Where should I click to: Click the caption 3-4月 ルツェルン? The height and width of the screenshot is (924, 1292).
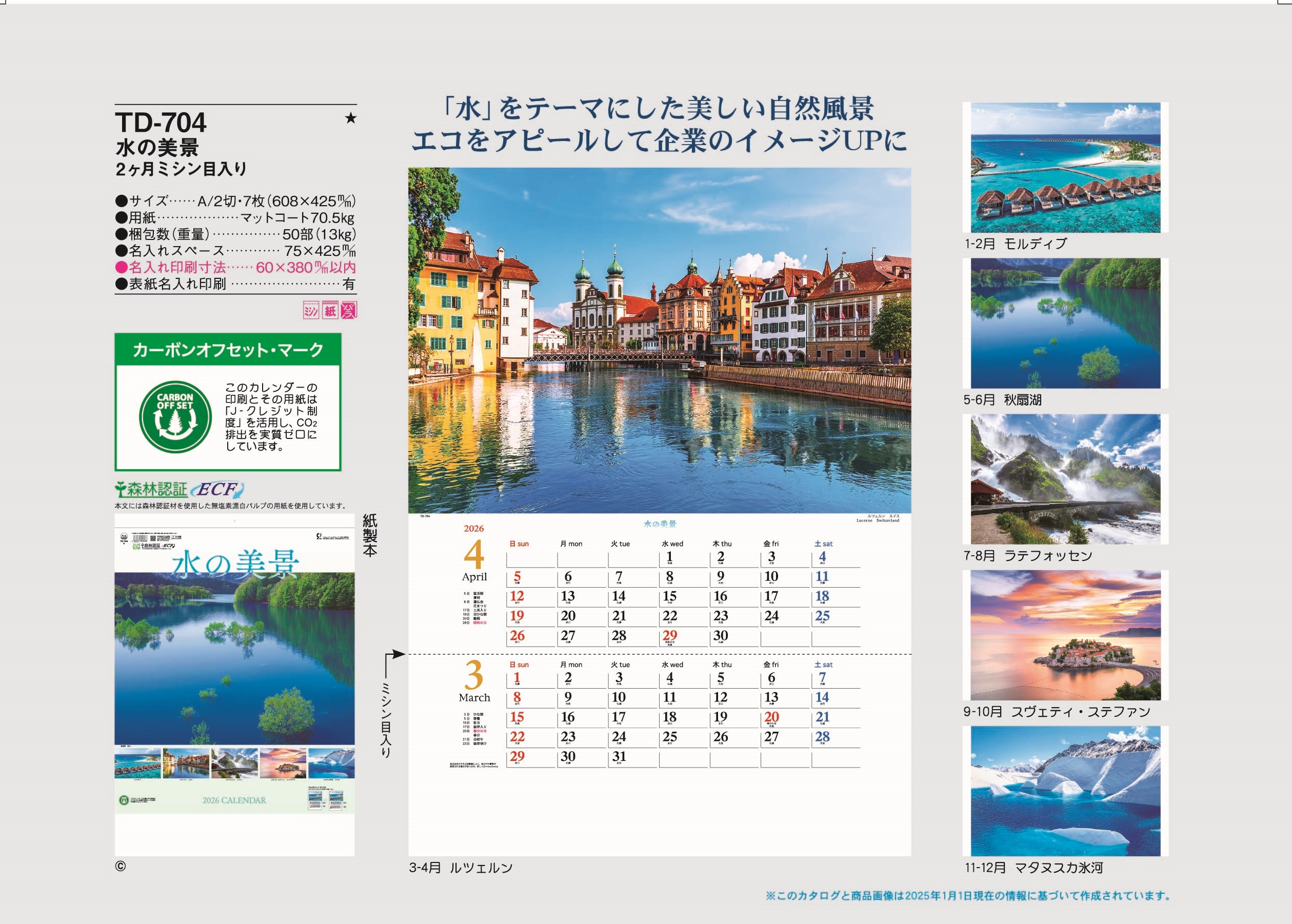tap(461, 868)
